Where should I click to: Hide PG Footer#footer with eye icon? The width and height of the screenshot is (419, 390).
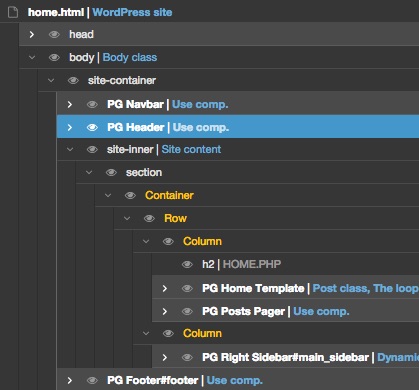(x=92, y=380)
